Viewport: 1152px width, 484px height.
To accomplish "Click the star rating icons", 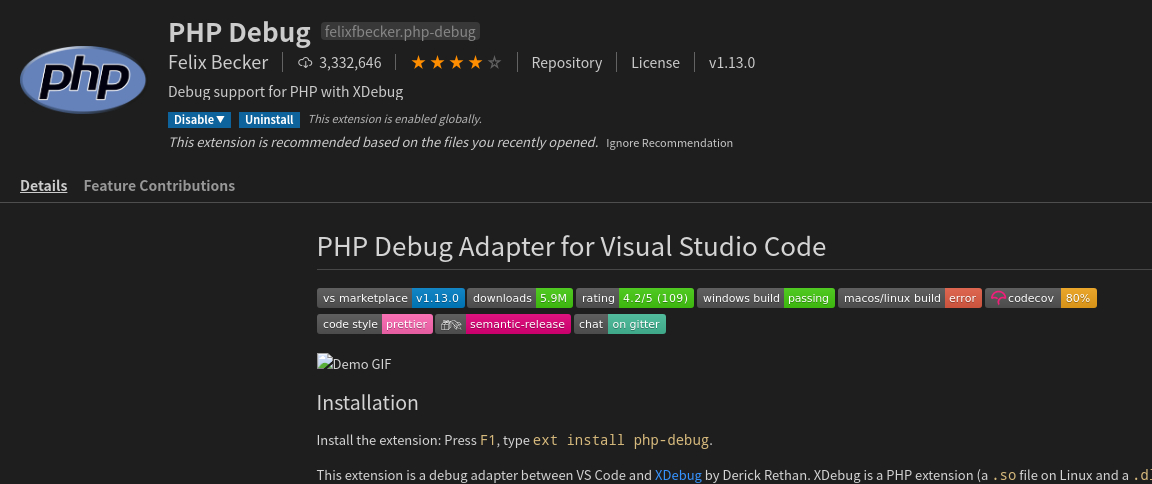I will click(x=456, y=63).
